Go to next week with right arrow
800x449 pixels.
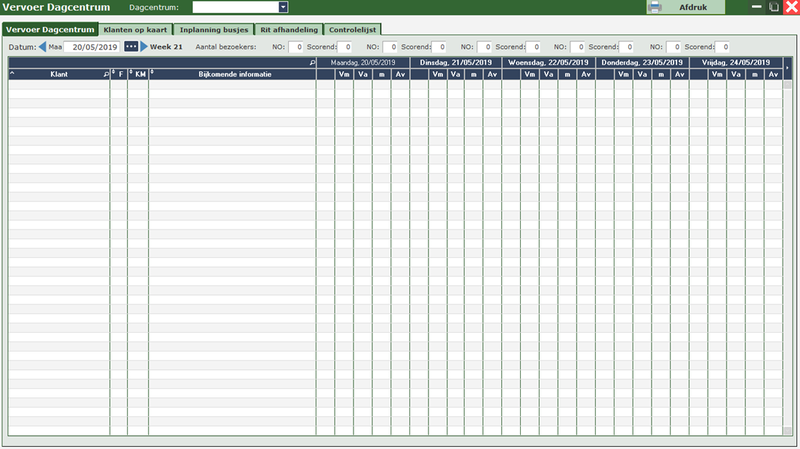click(x=144, y=47)
